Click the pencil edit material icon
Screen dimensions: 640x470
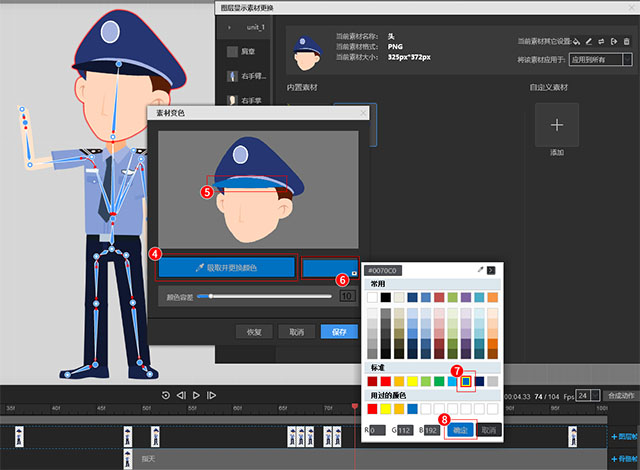pos(590,42)
